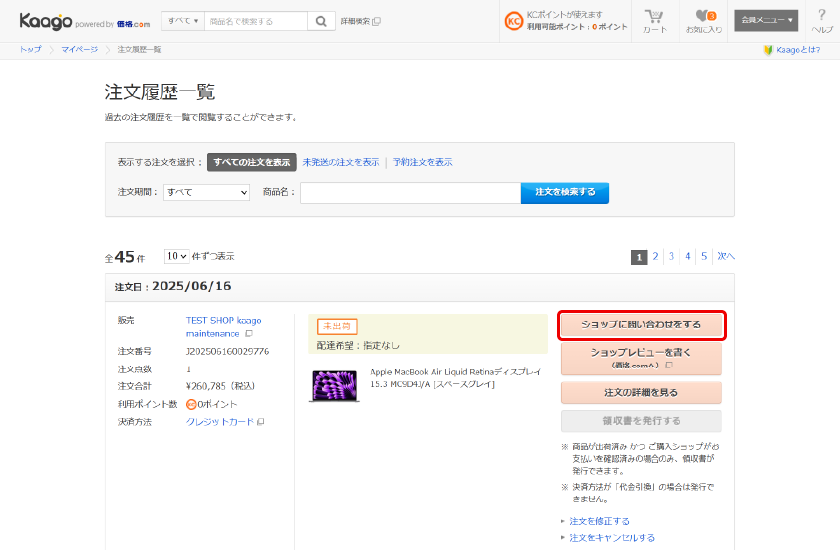The height and width of the screenshot is (550, 840).
Task: Open TEST SHOP kaago maintenance link
Action: [x=223, y=327]
